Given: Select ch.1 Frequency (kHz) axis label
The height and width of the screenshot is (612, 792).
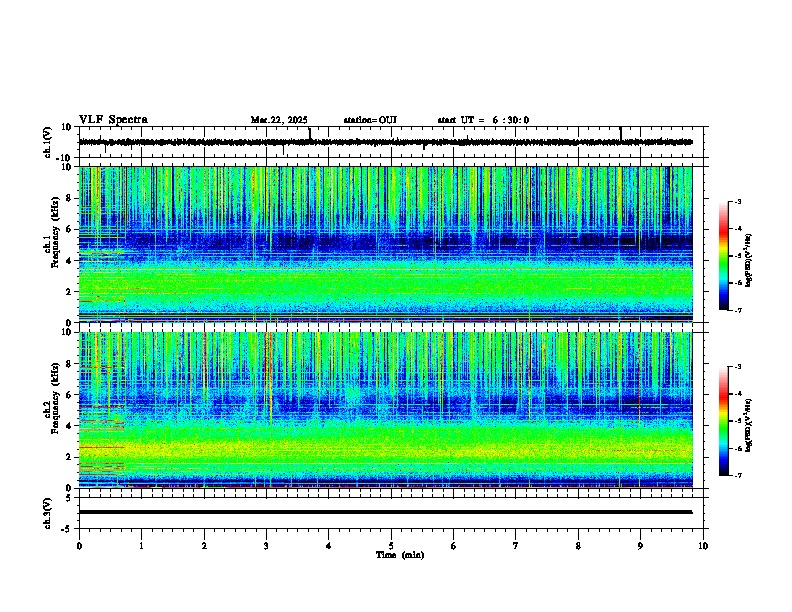Looking at the screenshot, I should click(x=51, y=232).
